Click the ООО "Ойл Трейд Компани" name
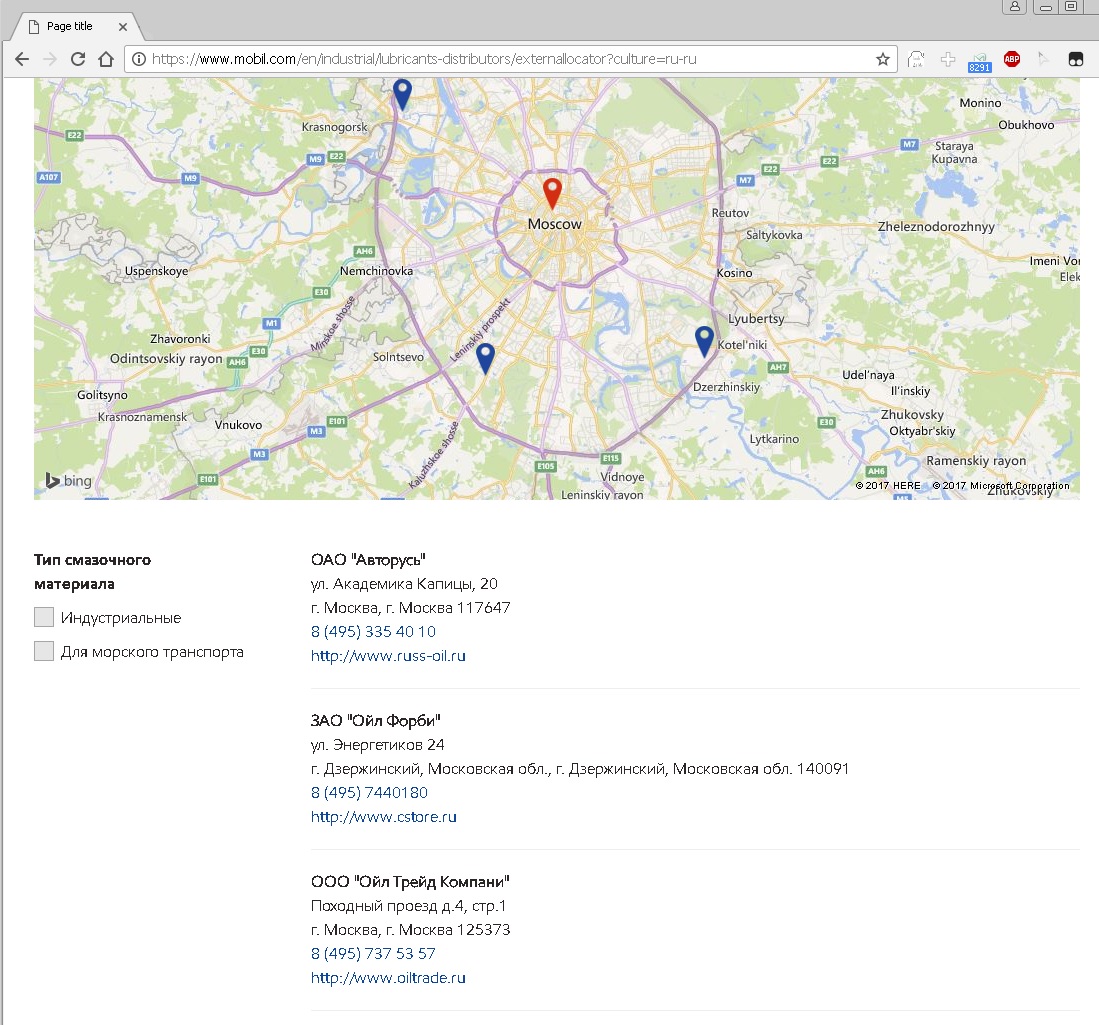 click(x=410, y=881)
